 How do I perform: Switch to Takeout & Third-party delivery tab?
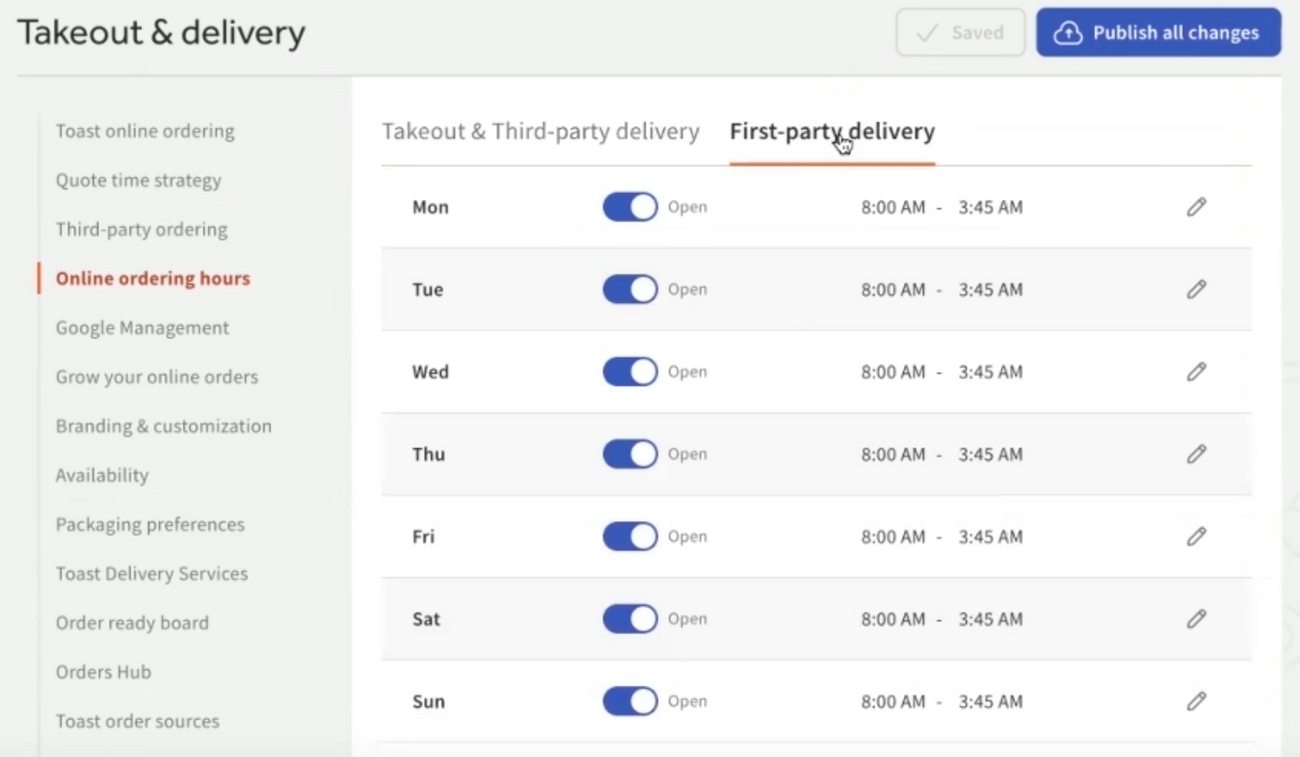click(540, 132)
